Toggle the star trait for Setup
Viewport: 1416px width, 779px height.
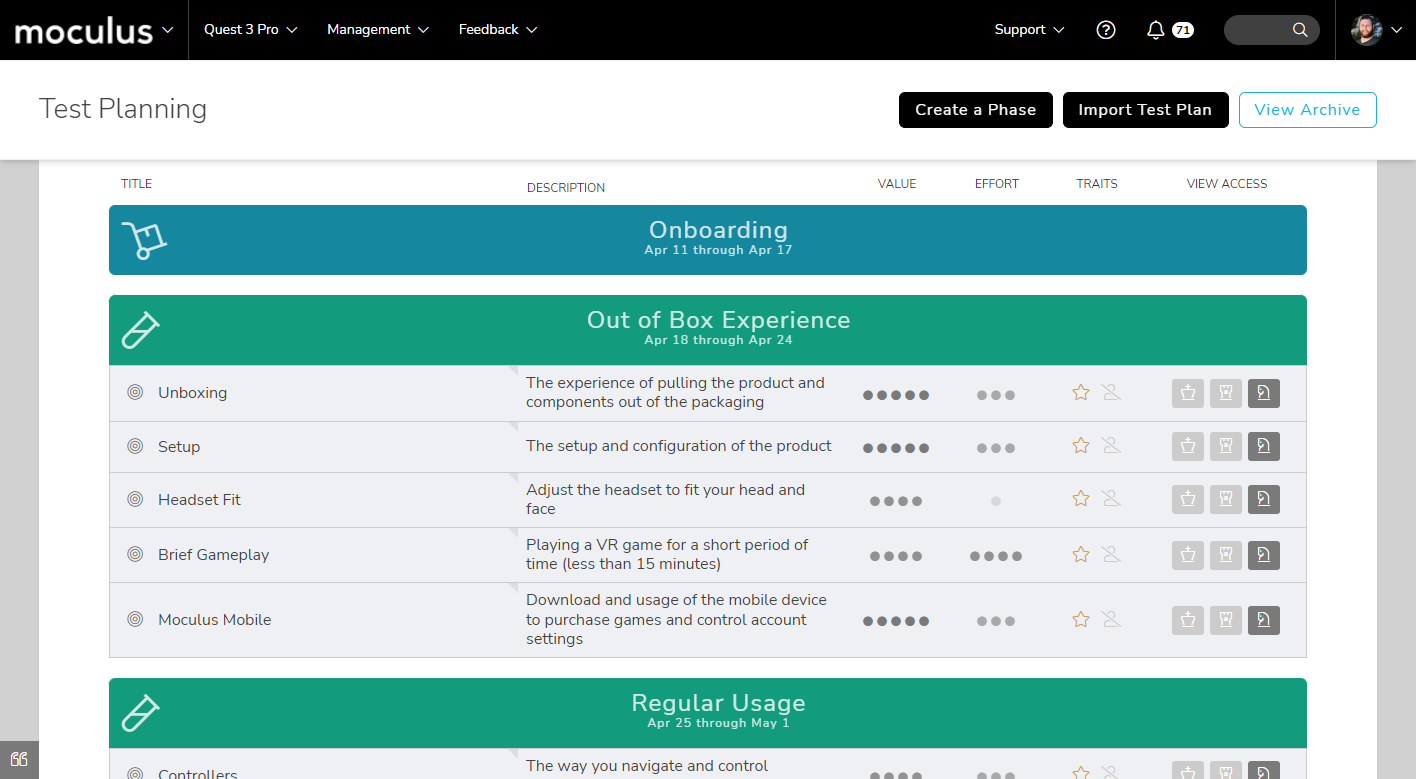tap(1080, 446)
